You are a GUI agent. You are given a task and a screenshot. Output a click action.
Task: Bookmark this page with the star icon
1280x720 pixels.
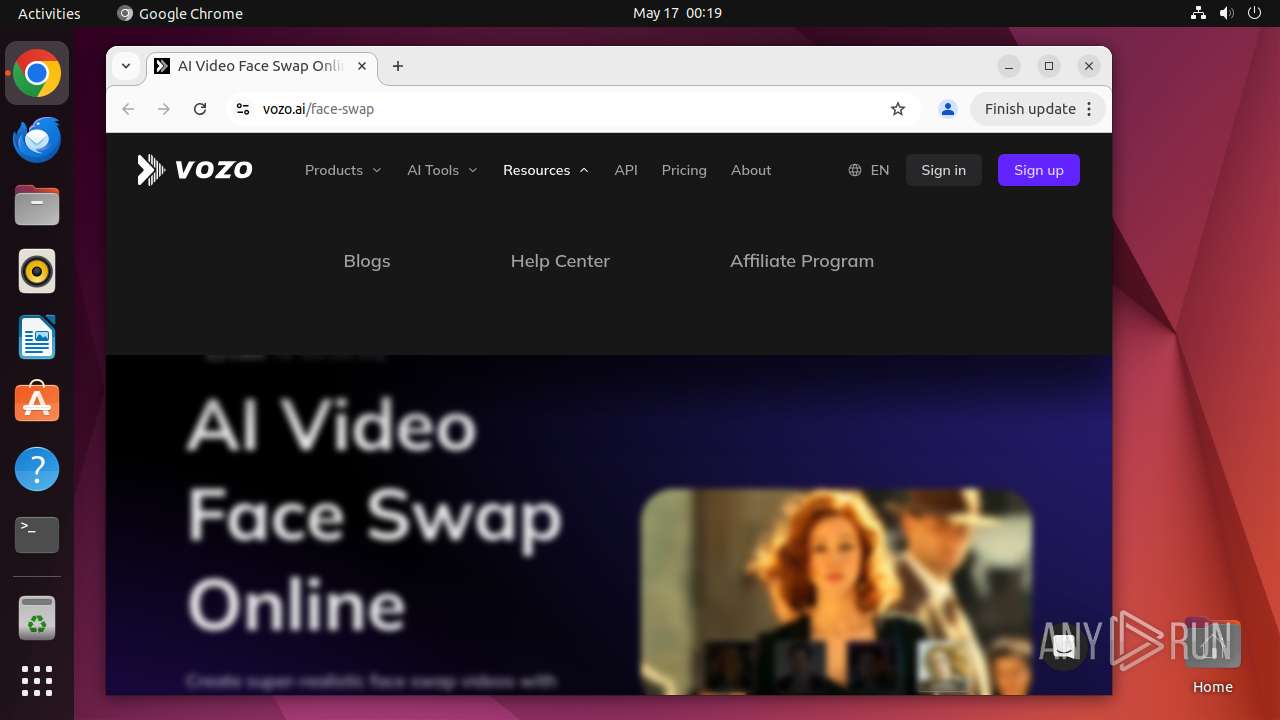898,109
